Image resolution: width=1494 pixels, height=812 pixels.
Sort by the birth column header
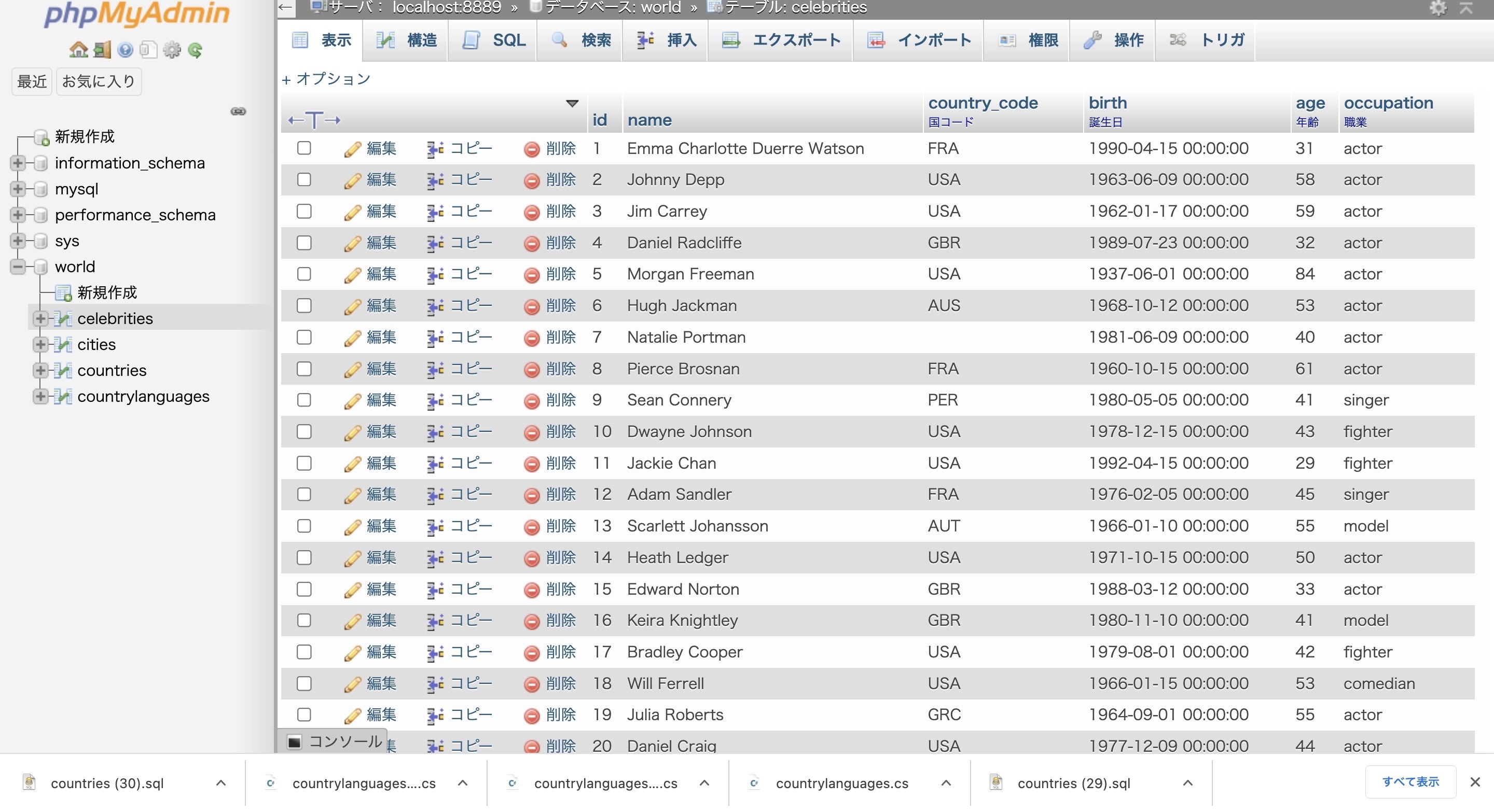(1107, 103)
